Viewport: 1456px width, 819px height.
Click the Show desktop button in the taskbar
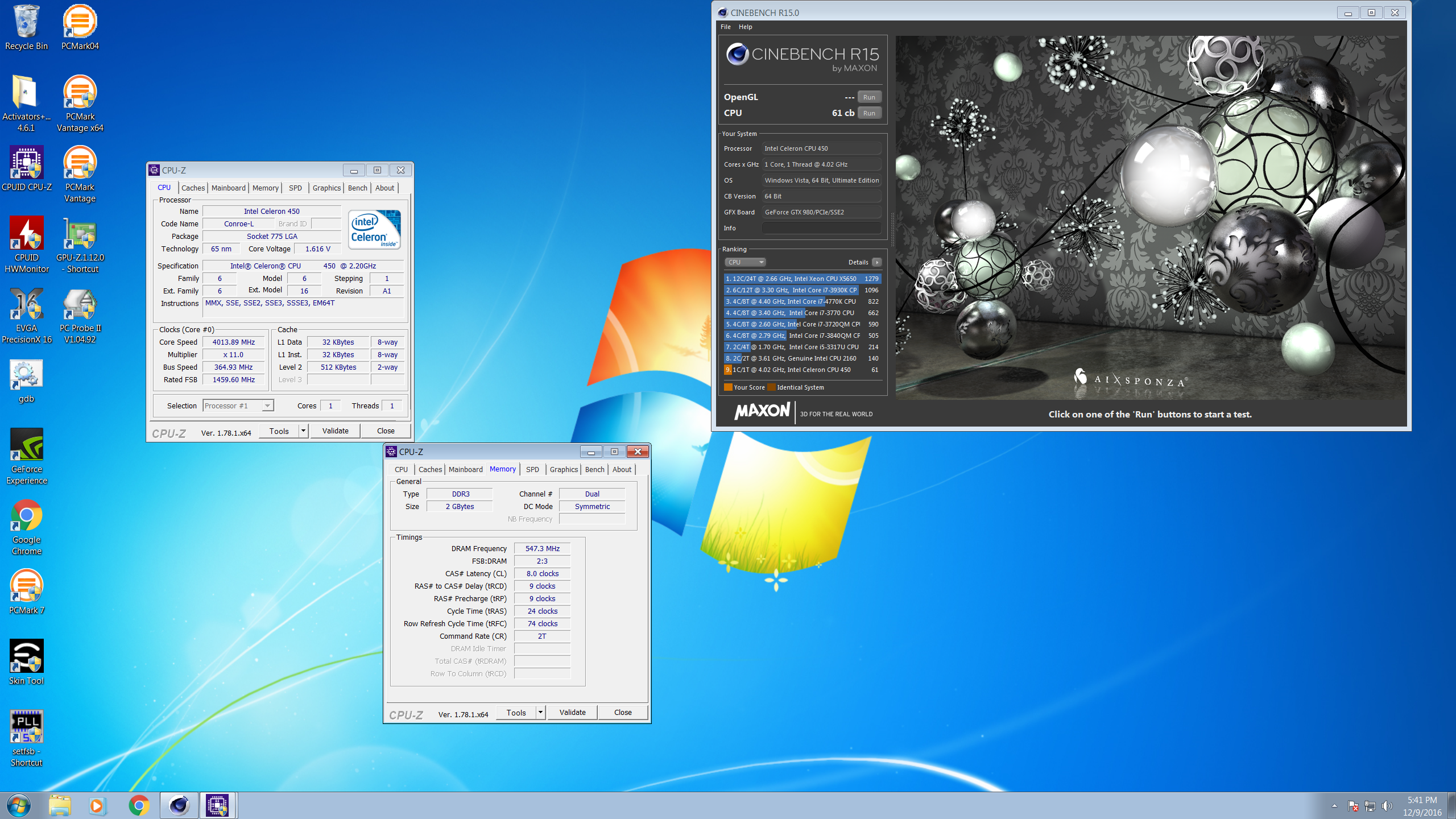pyautogui.click(x=1452, y=805)
